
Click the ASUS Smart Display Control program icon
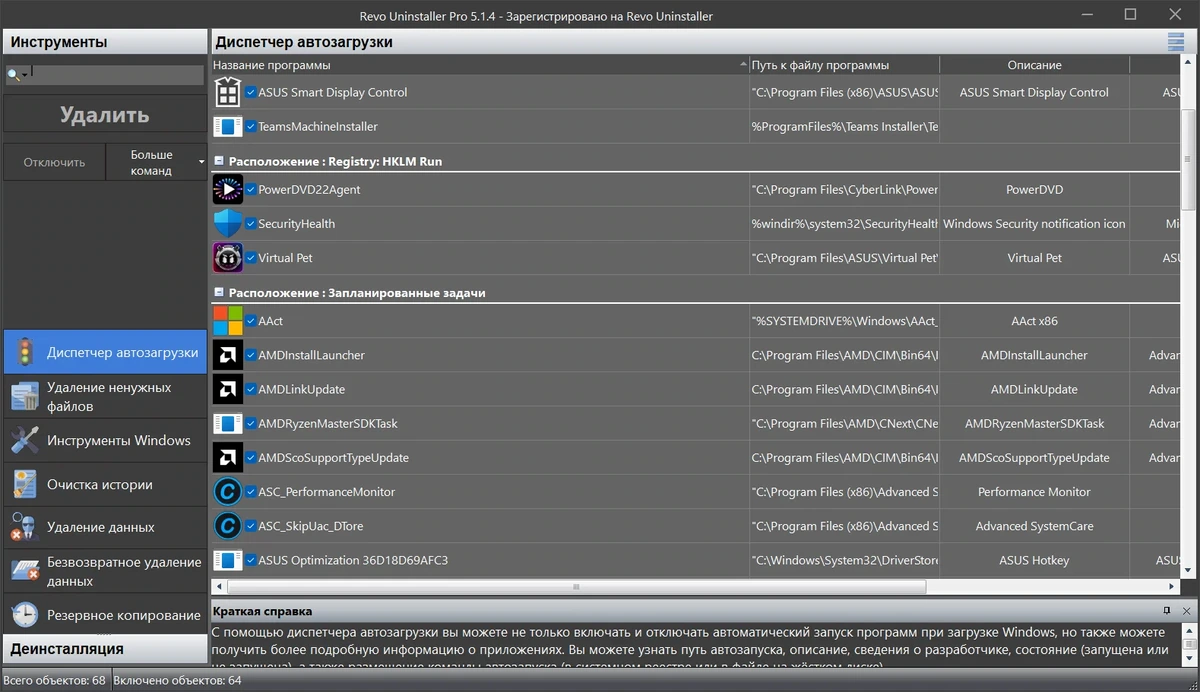(x=228, y=93)
